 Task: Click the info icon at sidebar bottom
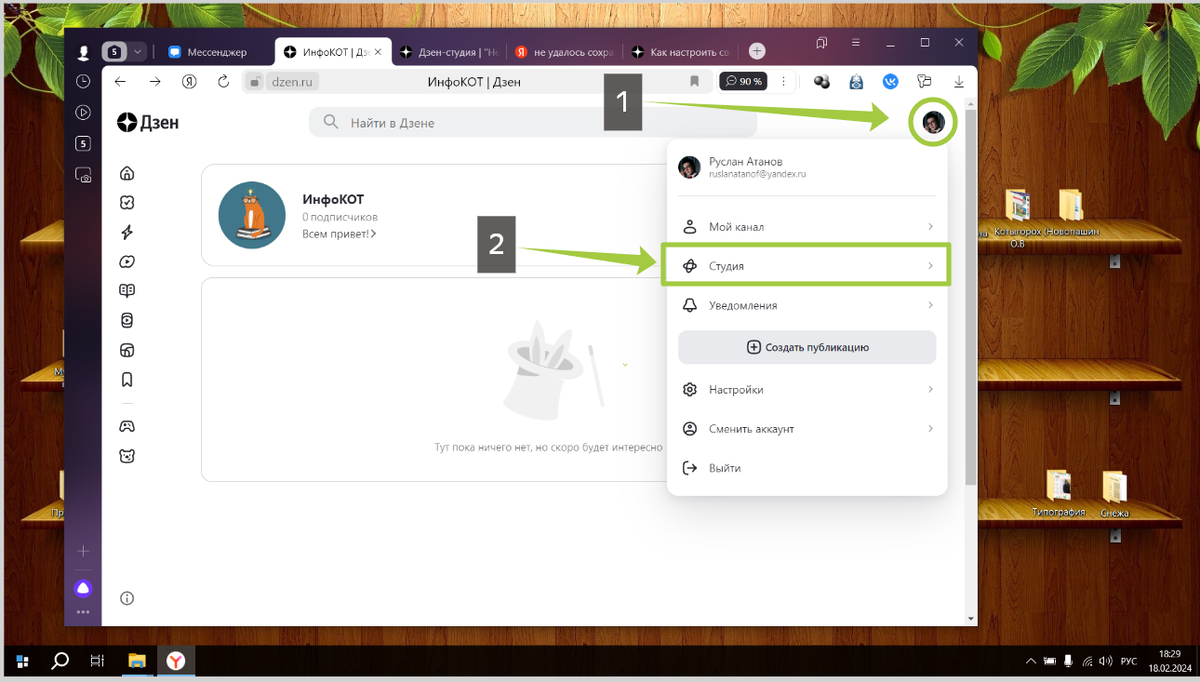pos(127,598)
